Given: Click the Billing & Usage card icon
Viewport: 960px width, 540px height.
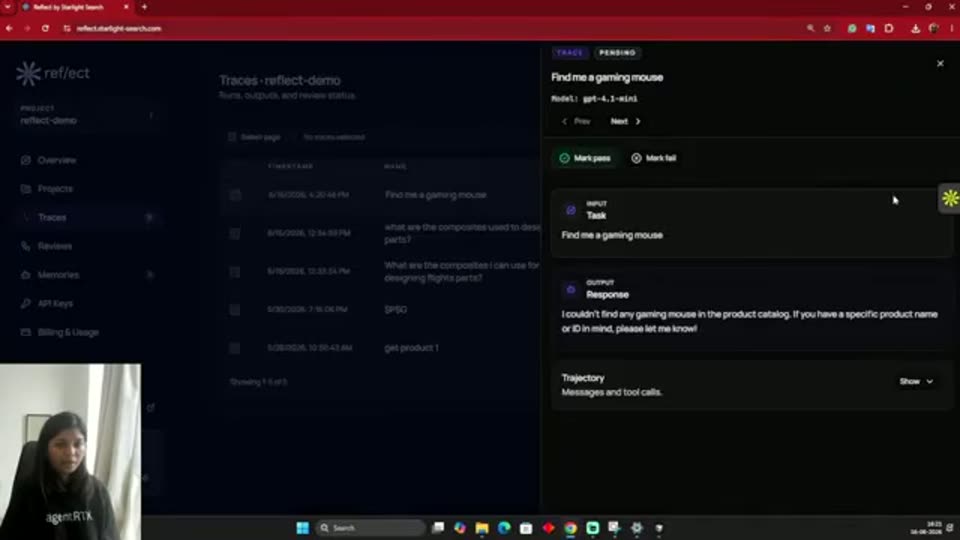Looking at the screenshot, I should click(26, 332).
